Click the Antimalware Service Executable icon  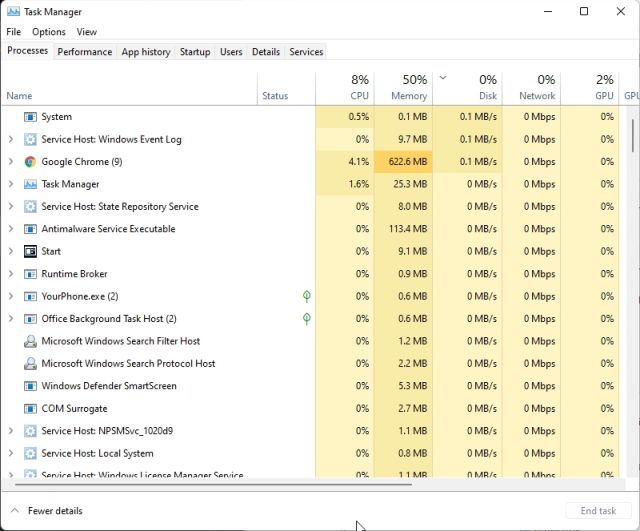[30, 229]
